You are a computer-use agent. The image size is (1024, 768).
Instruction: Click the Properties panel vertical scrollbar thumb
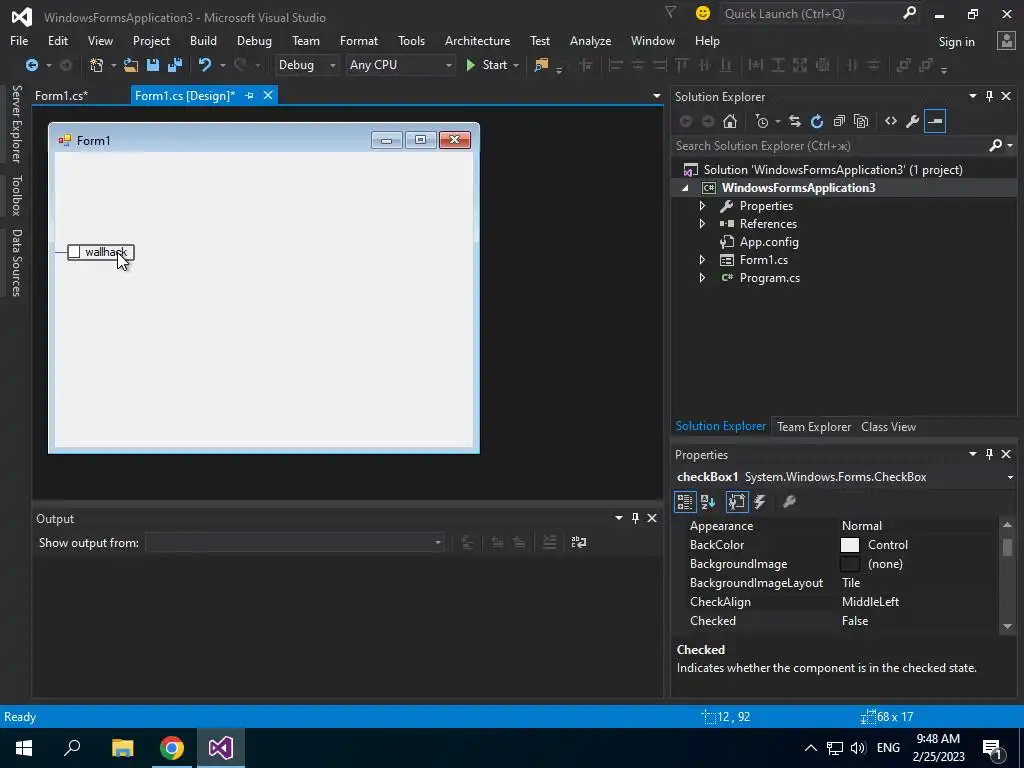tap(1007, 547)
